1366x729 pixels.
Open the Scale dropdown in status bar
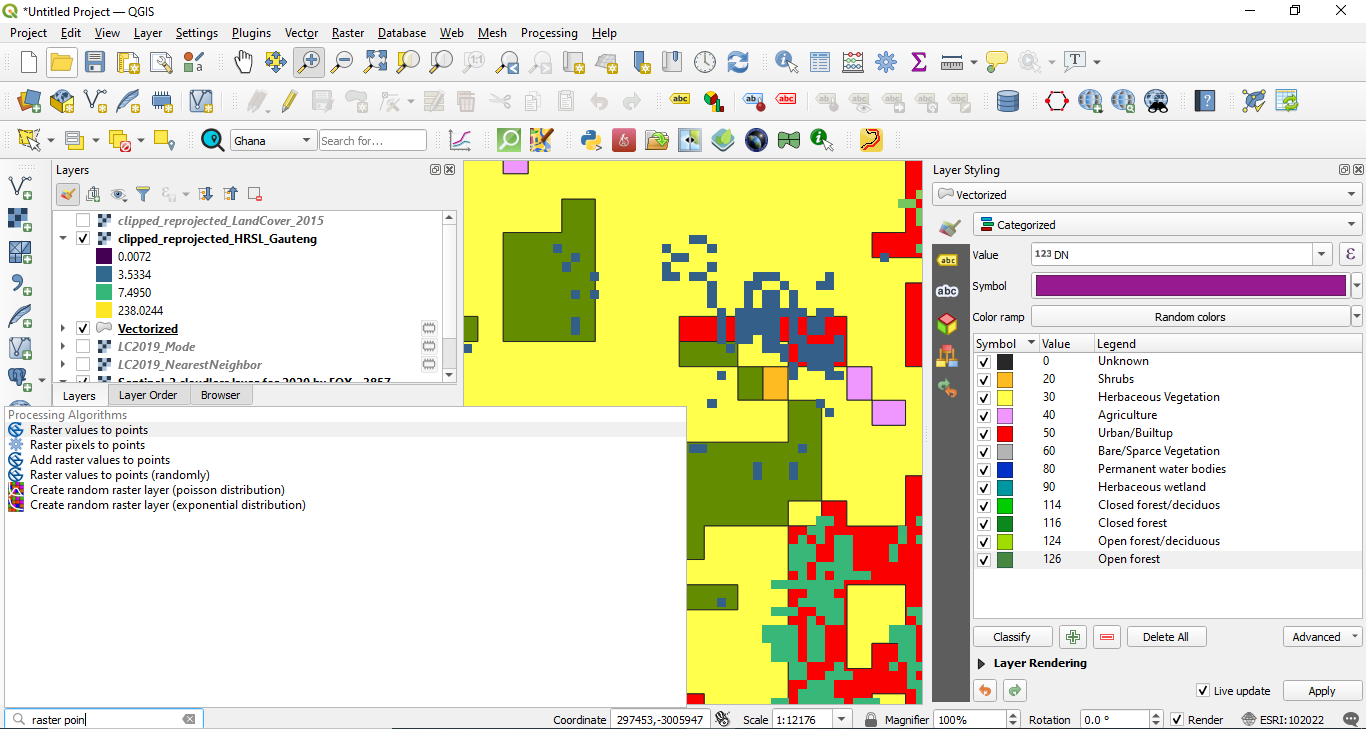[x=842, y=720]
